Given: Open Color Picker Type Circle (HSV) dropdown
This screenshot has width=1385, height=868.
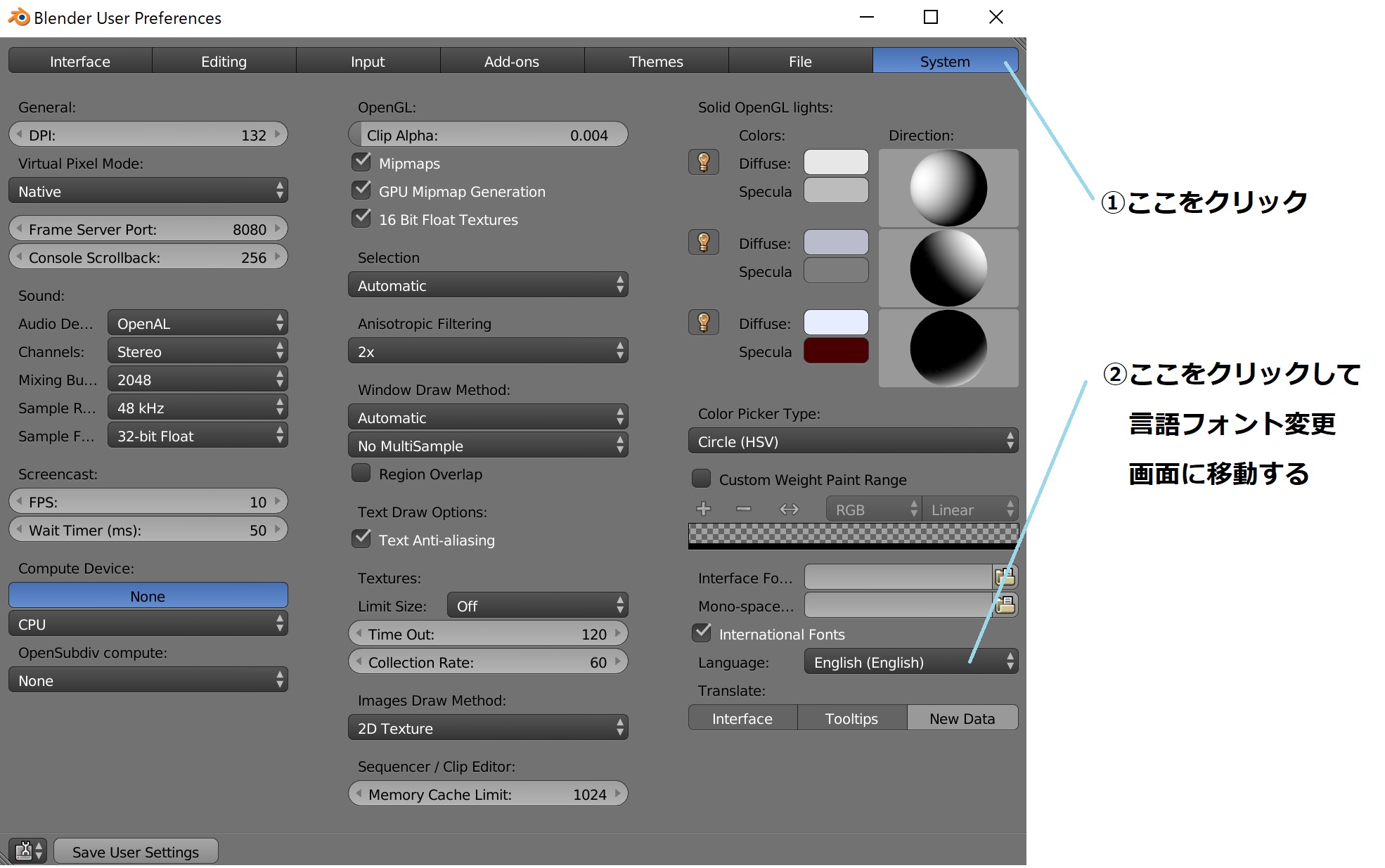Looking at the screenshot, I should (x=853, y=441).
